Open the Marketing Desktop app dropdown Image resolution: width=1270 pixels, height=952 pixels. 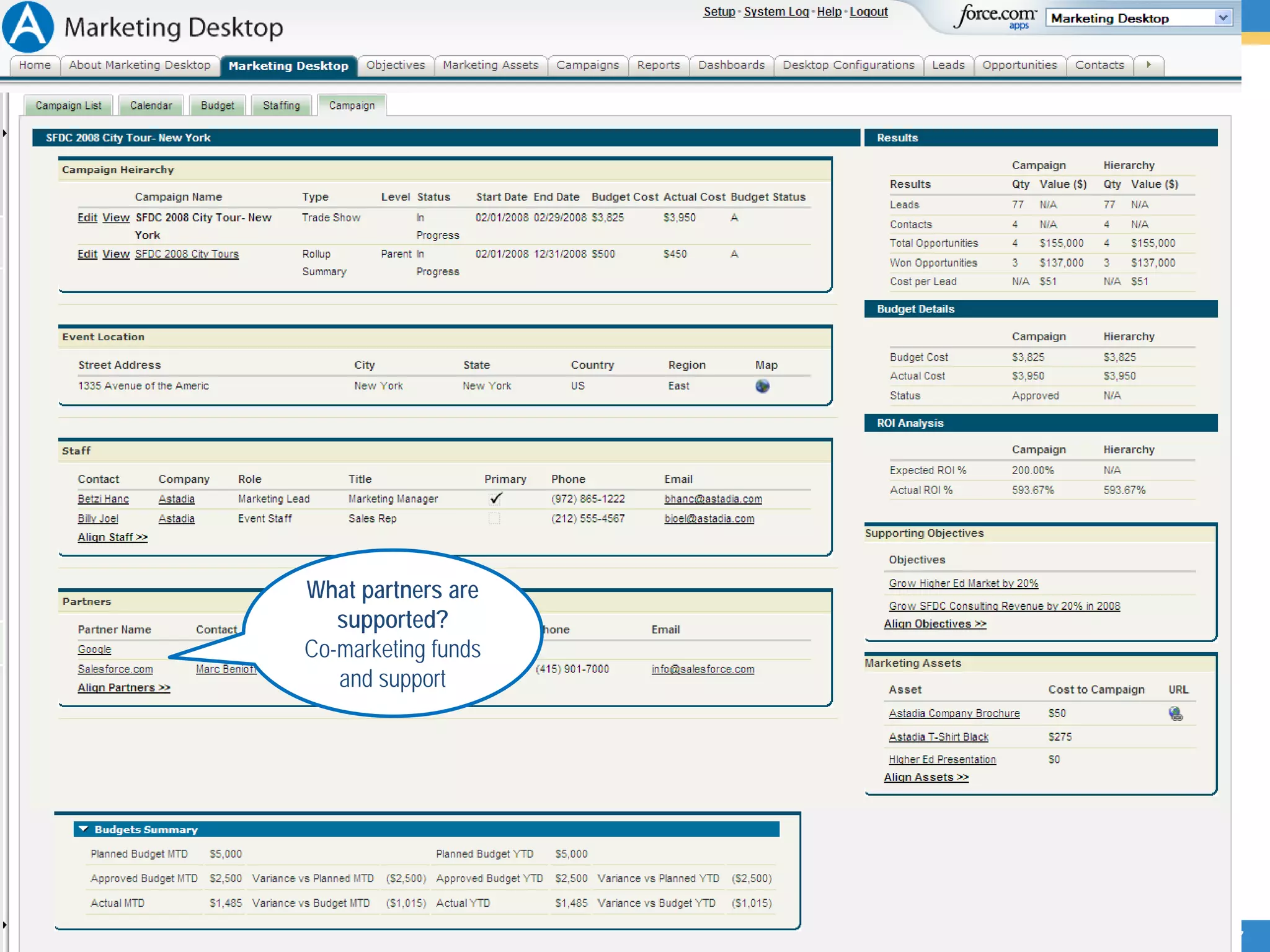point(1222,18)
